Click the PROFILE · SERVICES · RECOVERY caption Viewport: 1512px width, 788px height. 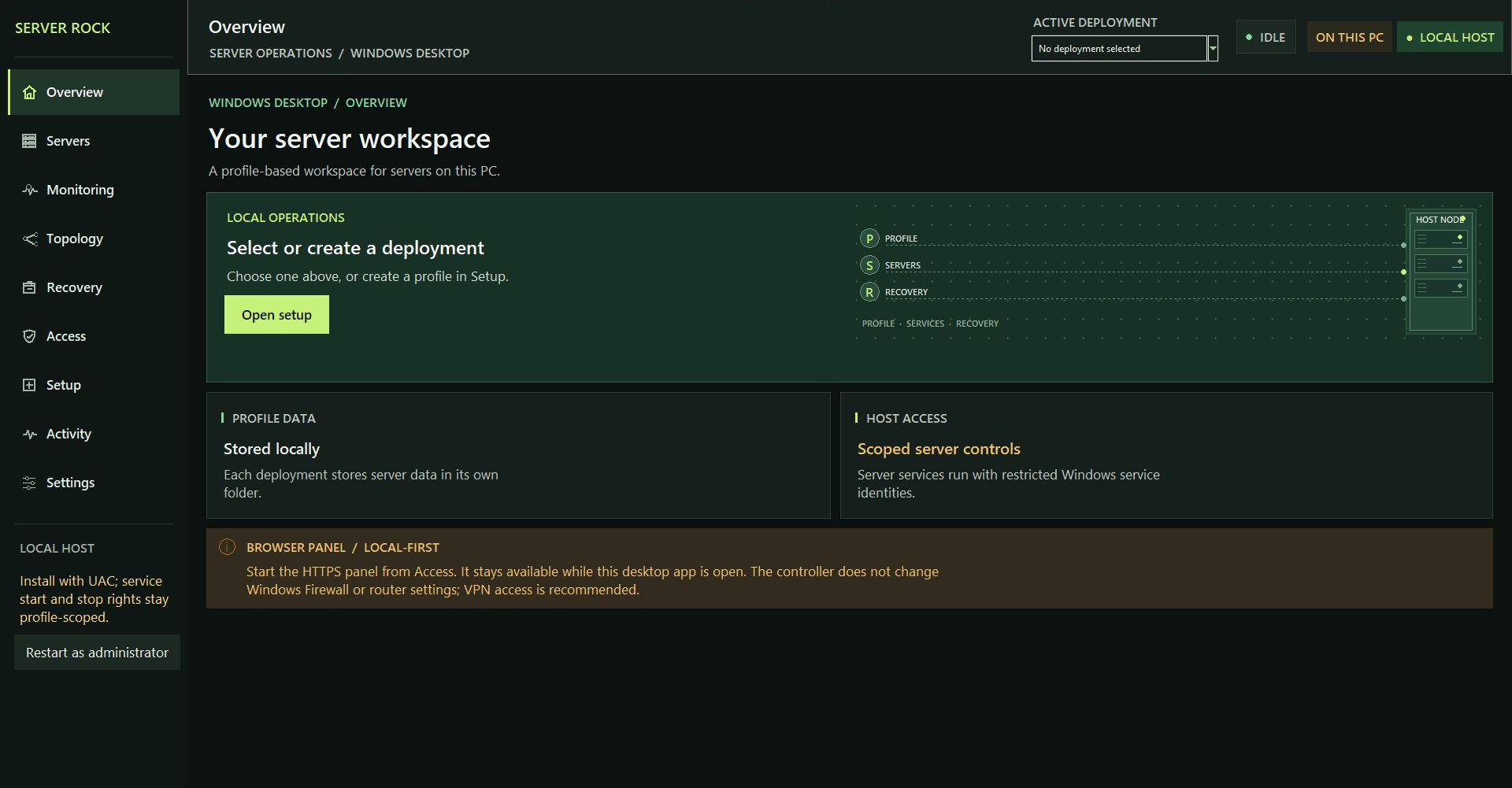[930, 324]
